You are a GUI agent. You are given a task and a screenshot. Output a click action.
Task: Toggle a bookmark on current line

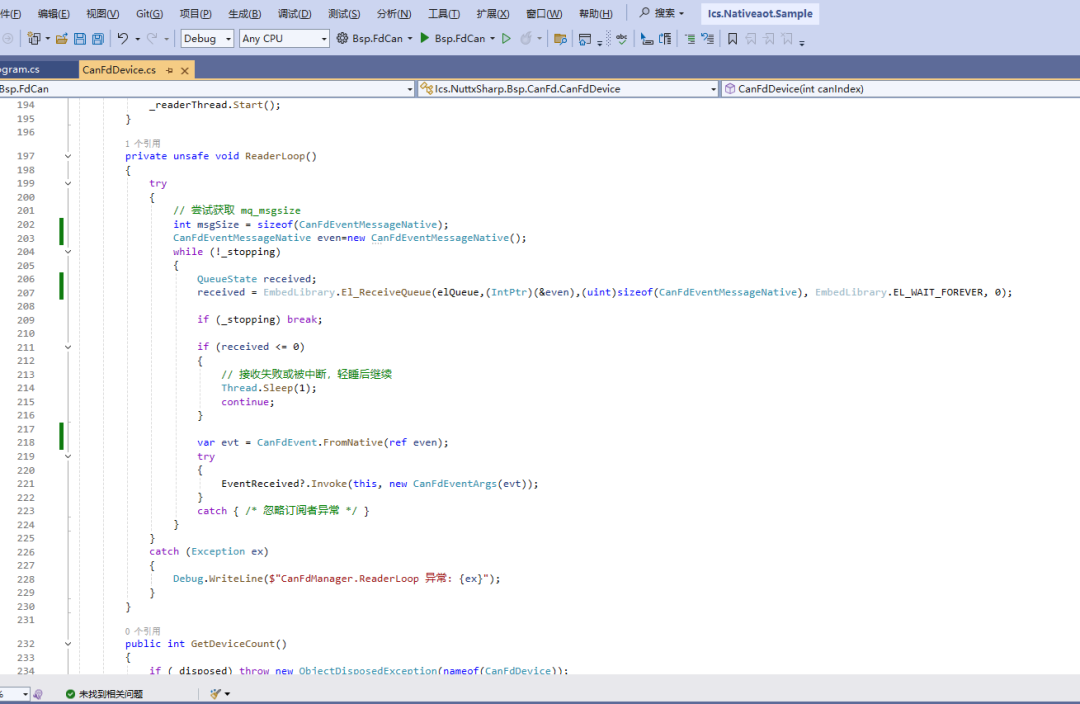(x=732, y=39)
